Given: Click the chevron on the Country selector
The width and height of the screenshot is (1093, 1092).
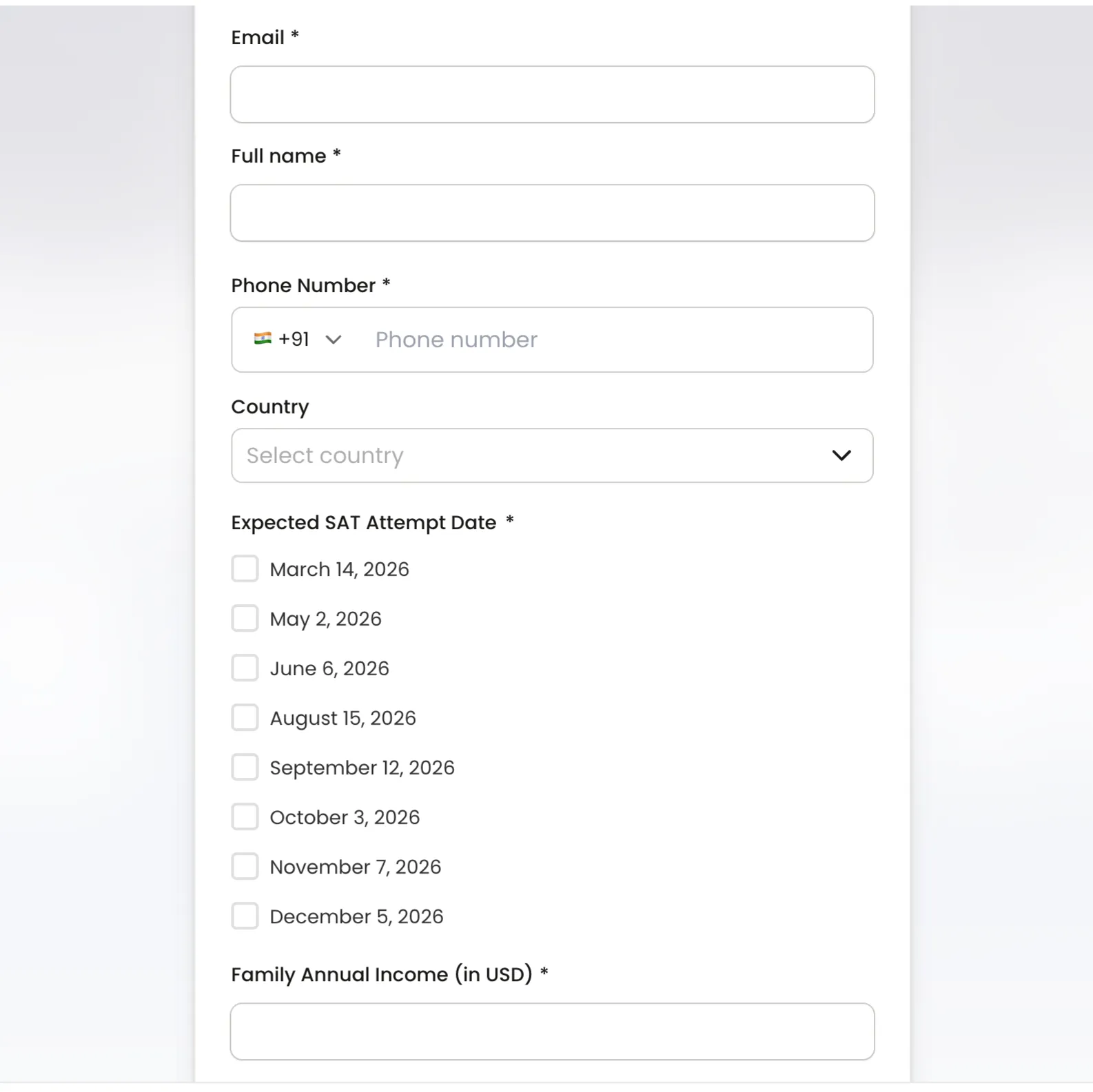Looking at the screenshot, I should pos(841,455).
